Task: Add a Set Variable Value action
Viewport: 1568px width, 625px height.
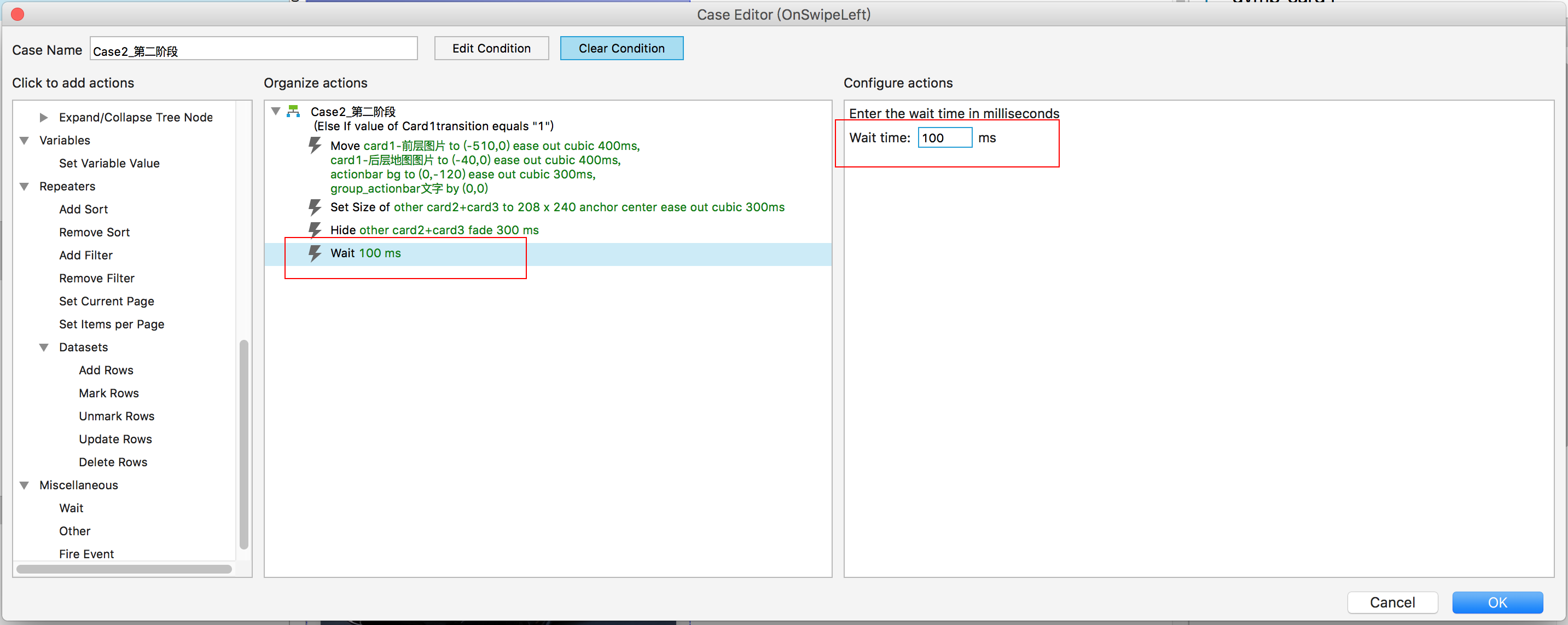Action: tap(109, 163)
